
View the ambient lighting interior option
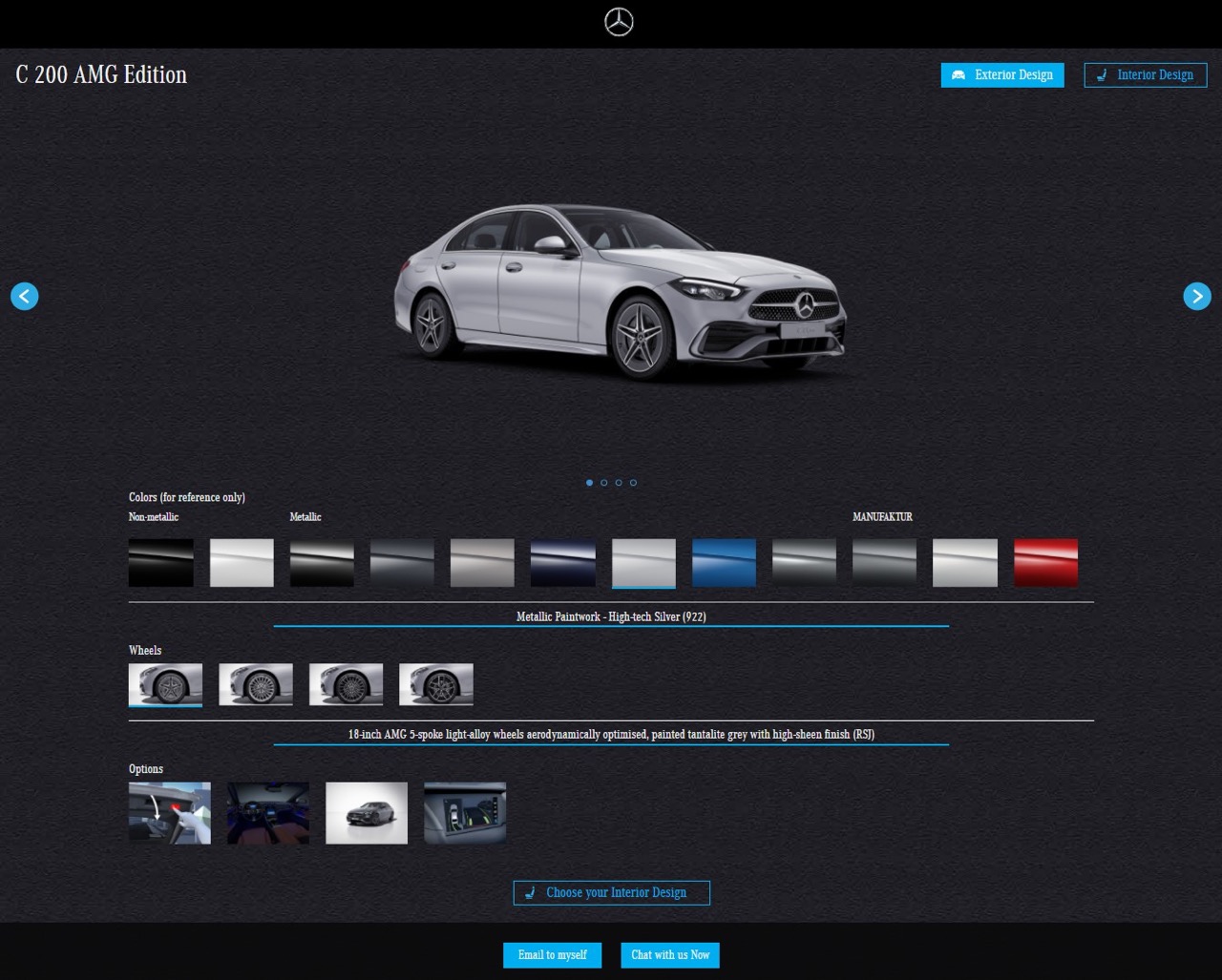(x=268, y=813)
